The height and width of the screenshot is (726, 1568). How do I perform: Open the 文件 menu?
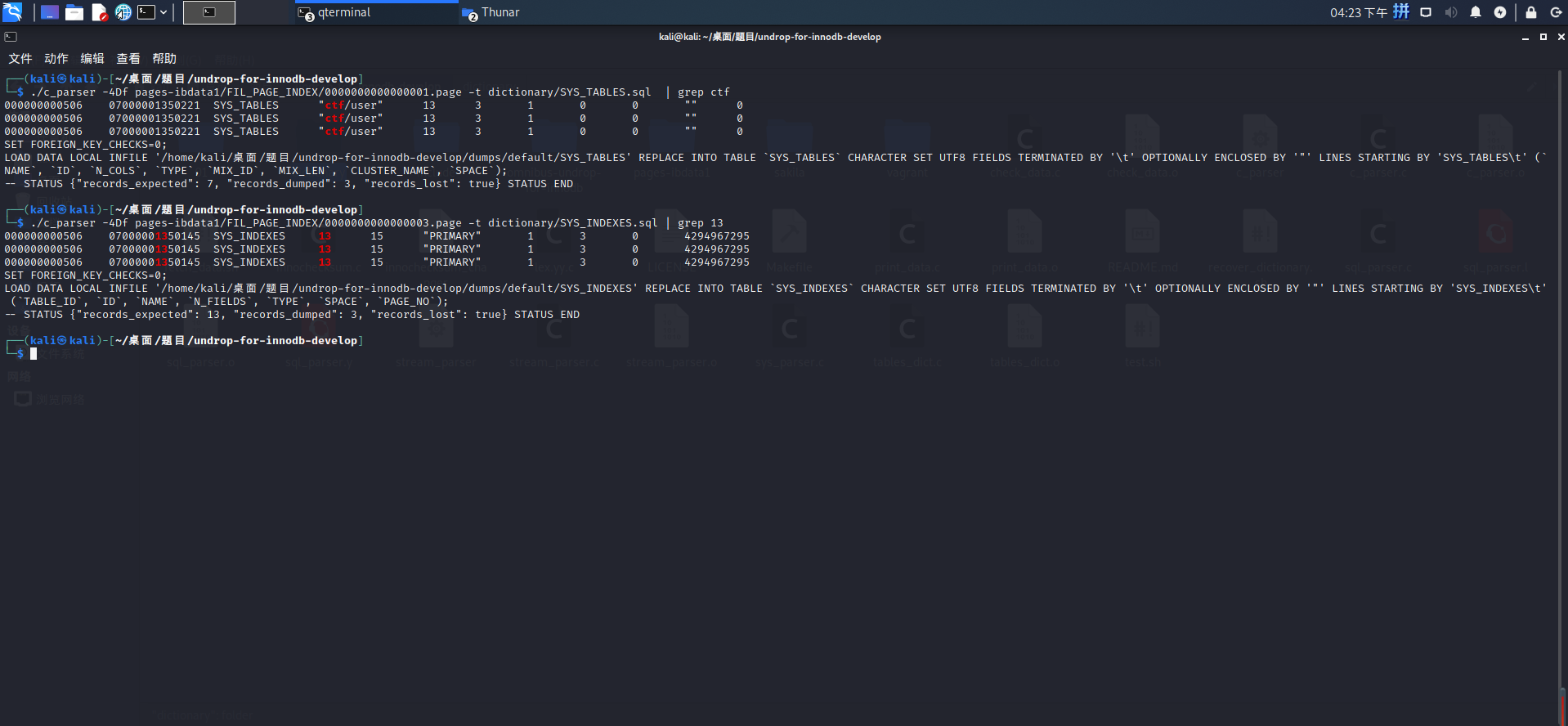[20, 59]
